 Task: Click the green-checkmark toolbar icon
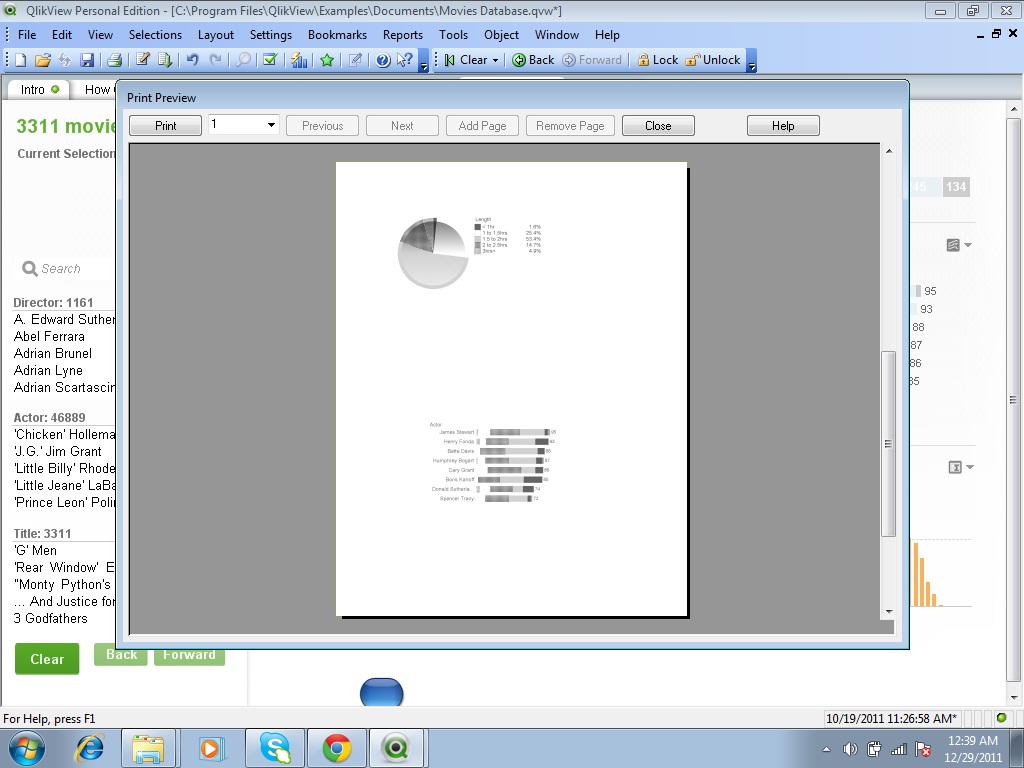(270, 60)
